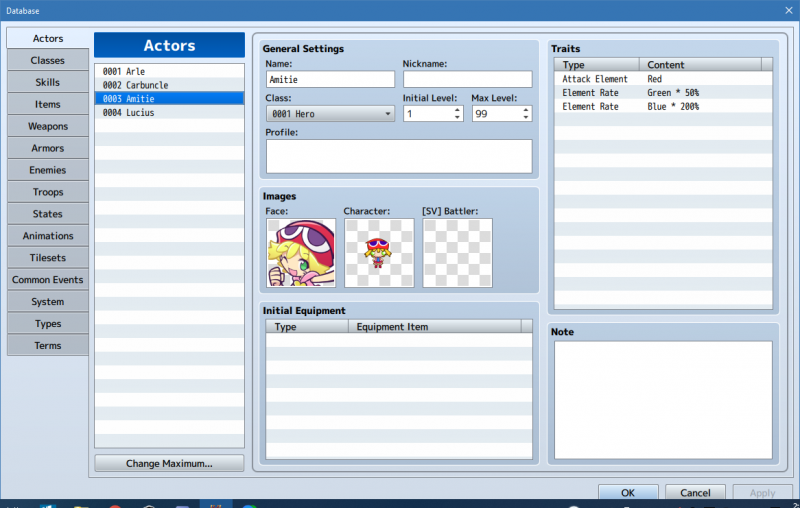Confirm changes with the OK button

point(628,492)
